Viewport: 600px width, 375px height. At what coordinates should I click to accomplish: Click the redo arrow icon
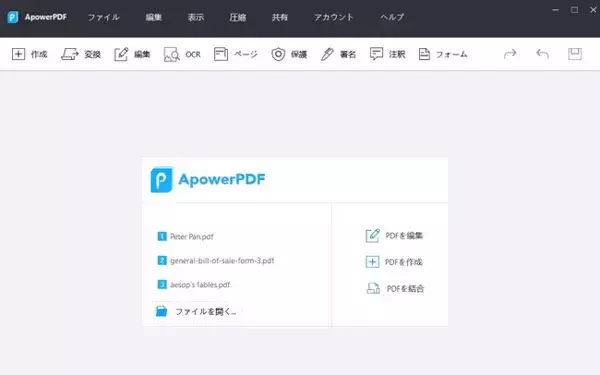click(x=510, y=54)
